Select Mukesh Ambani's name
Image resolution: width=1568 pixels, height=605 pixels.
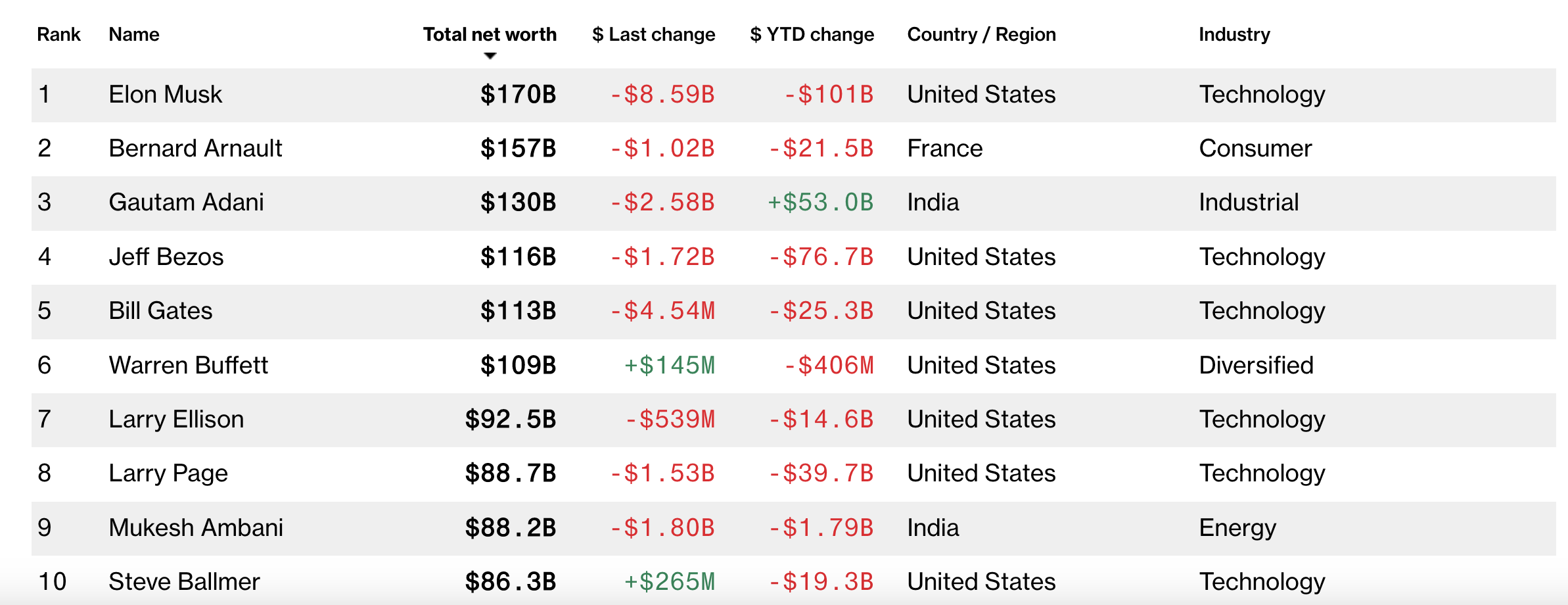(x=196, y=528)
